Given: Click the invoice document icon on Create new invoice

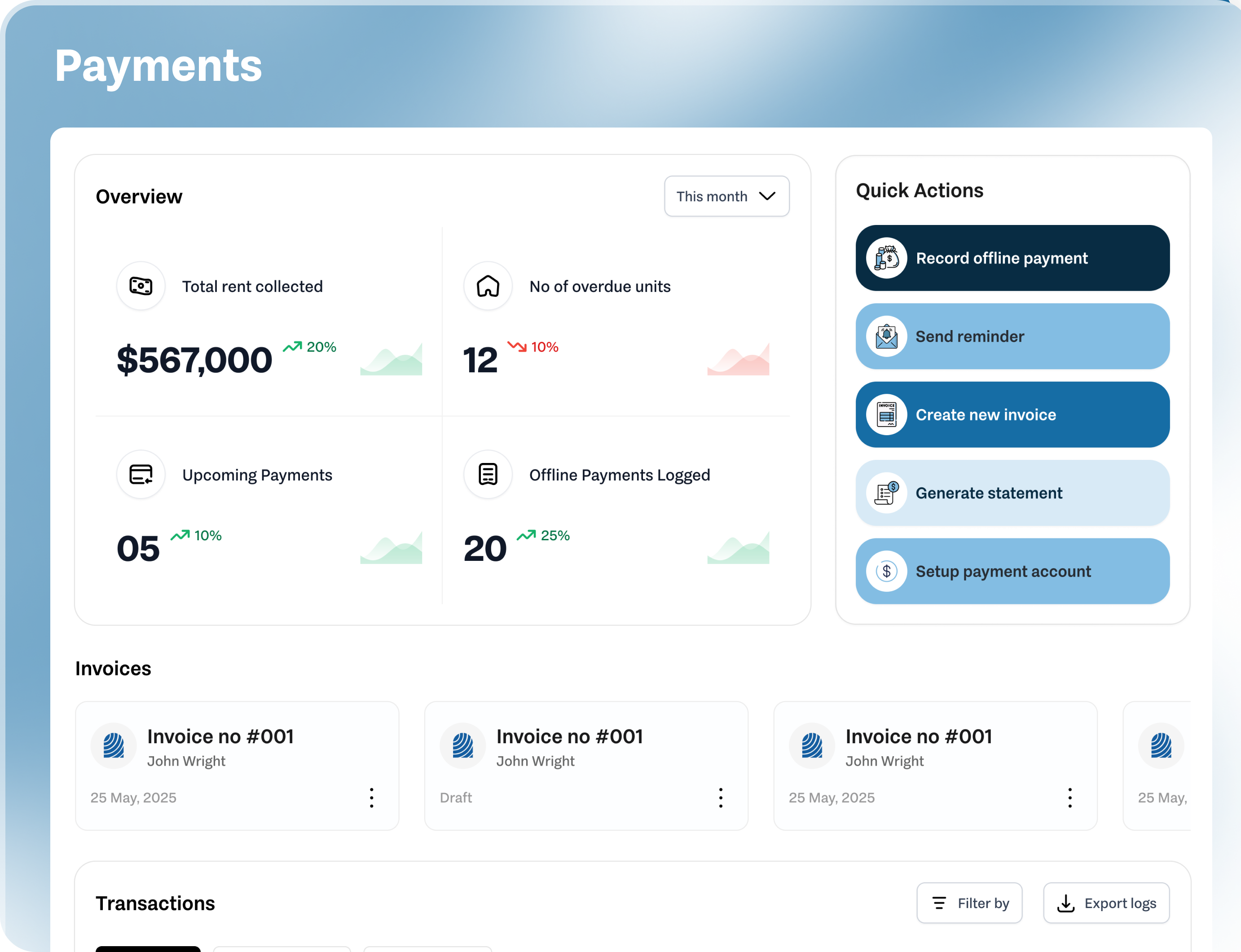Looking at the screenshot, I should (x=886, y=414).
